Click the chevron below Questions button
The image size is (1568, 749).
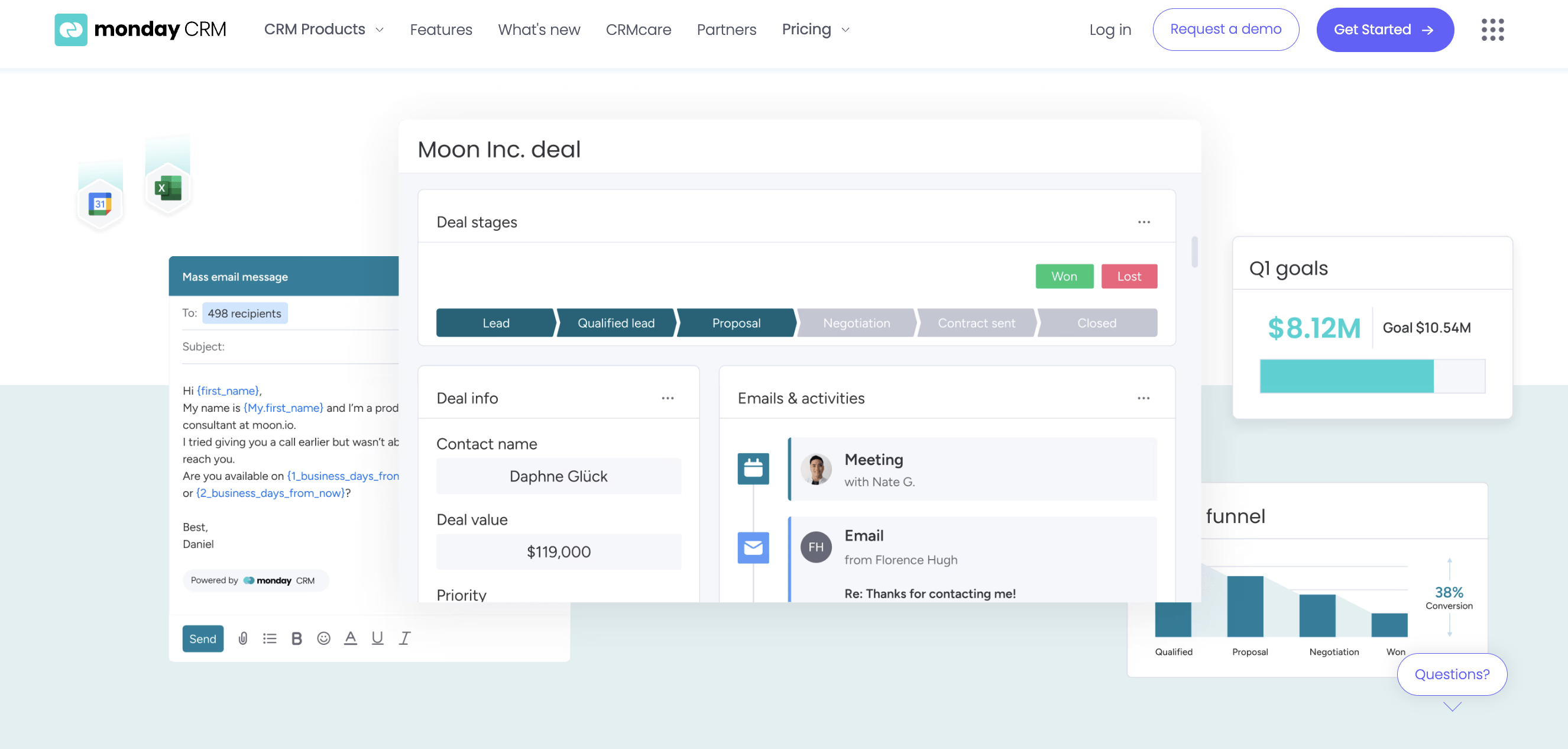(1452, 707)
